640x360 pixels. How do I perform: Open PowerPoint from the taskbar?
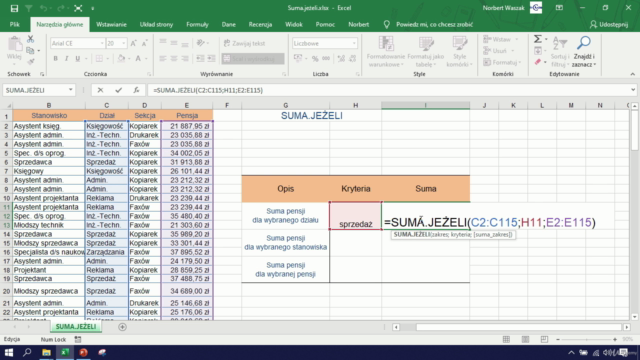point(84,352)
